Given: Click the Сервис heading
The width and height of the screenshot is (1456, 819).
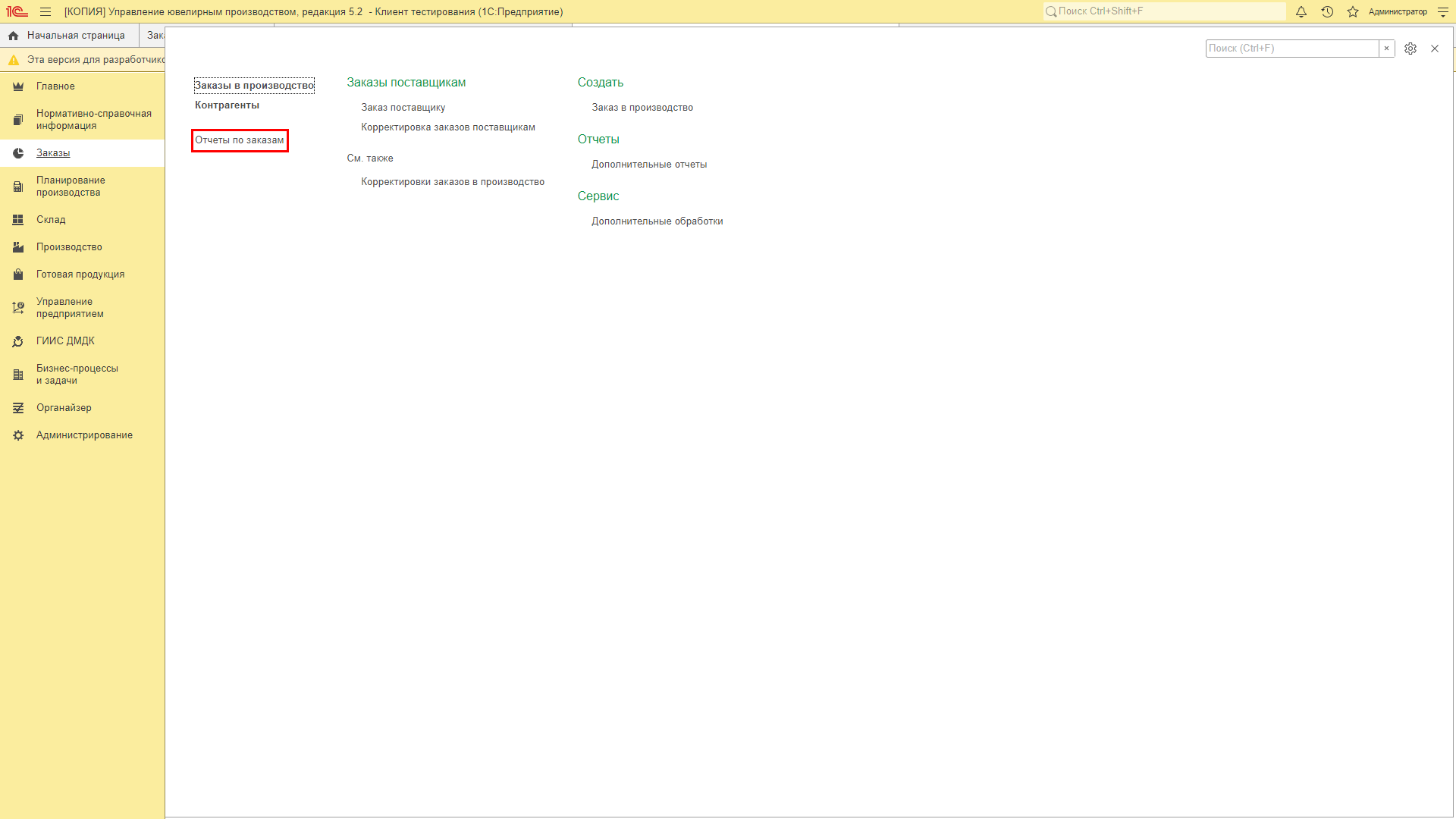Looking at the screenshot, I should point(598,196).
